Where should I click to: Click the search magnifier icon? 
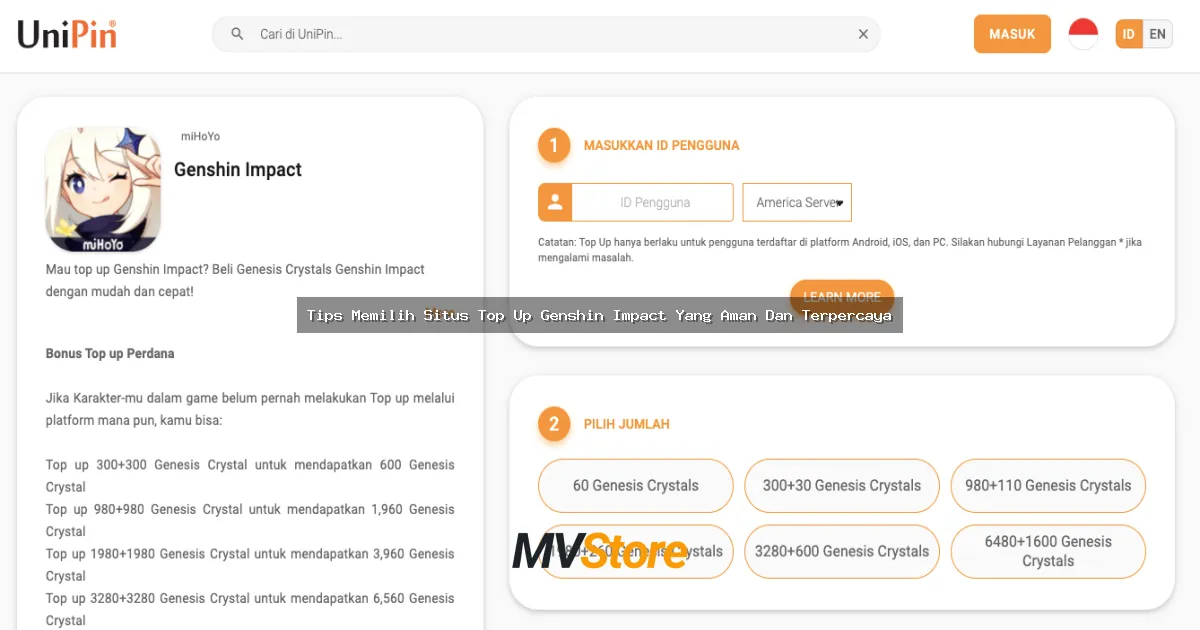(x=237, y=34)
